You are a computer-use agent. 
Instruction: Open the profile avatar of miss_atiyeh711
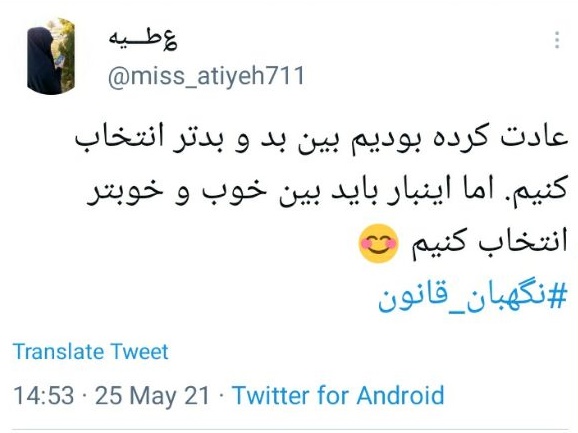click(51, 56)
